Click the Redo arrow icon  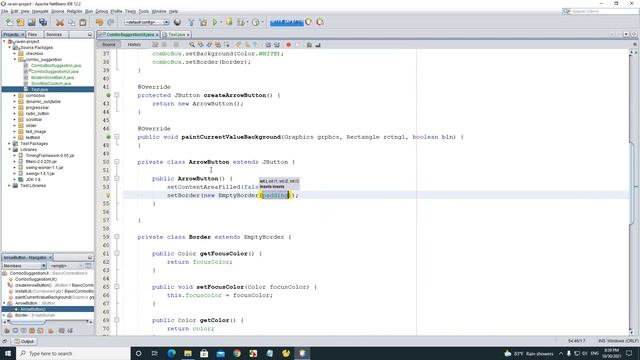click(x=111, y=22)
